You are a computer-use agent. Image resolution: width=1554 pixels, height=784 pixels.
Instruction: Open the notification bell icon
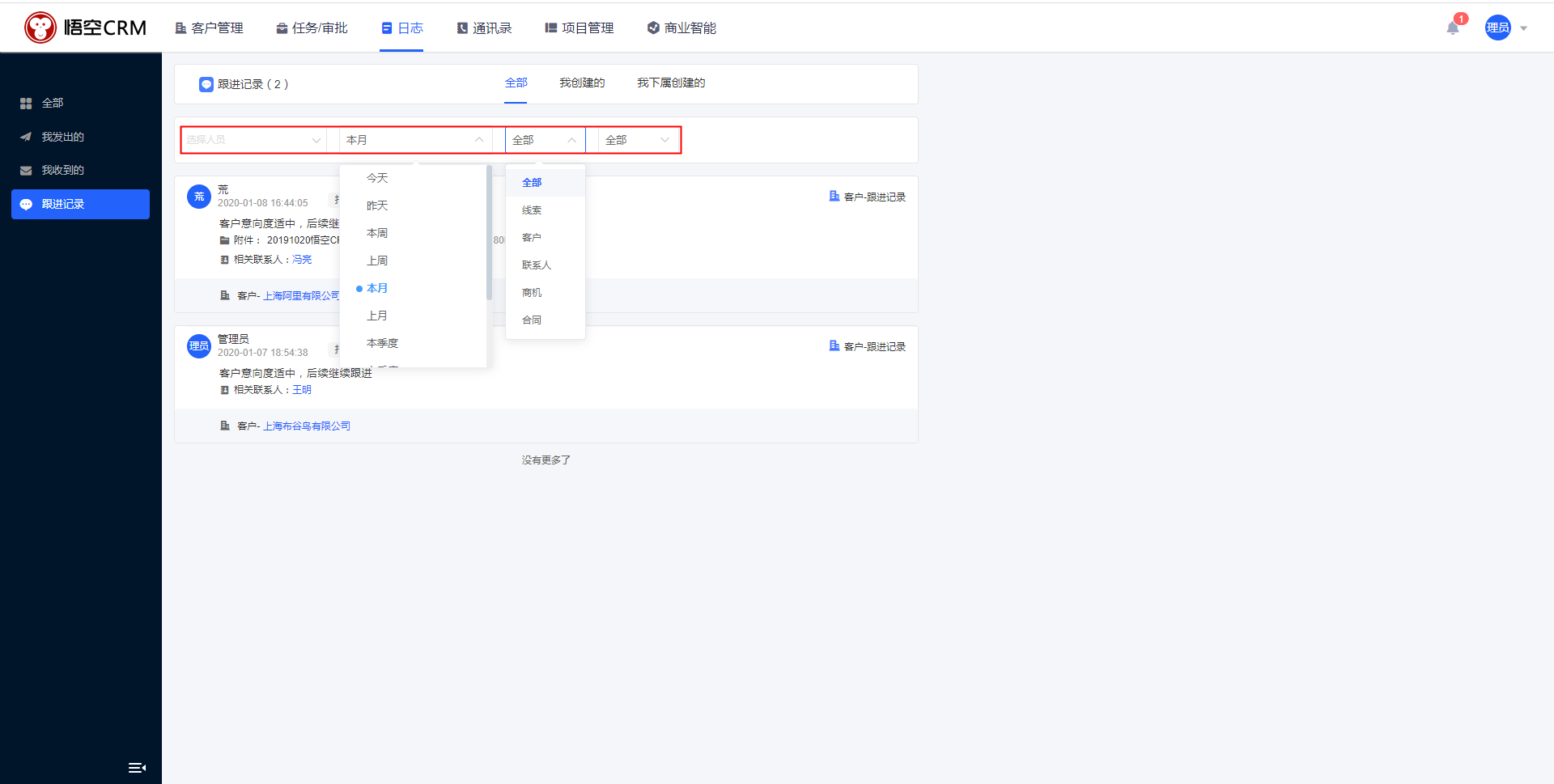pyautogui.click(x=1453, y=28)
